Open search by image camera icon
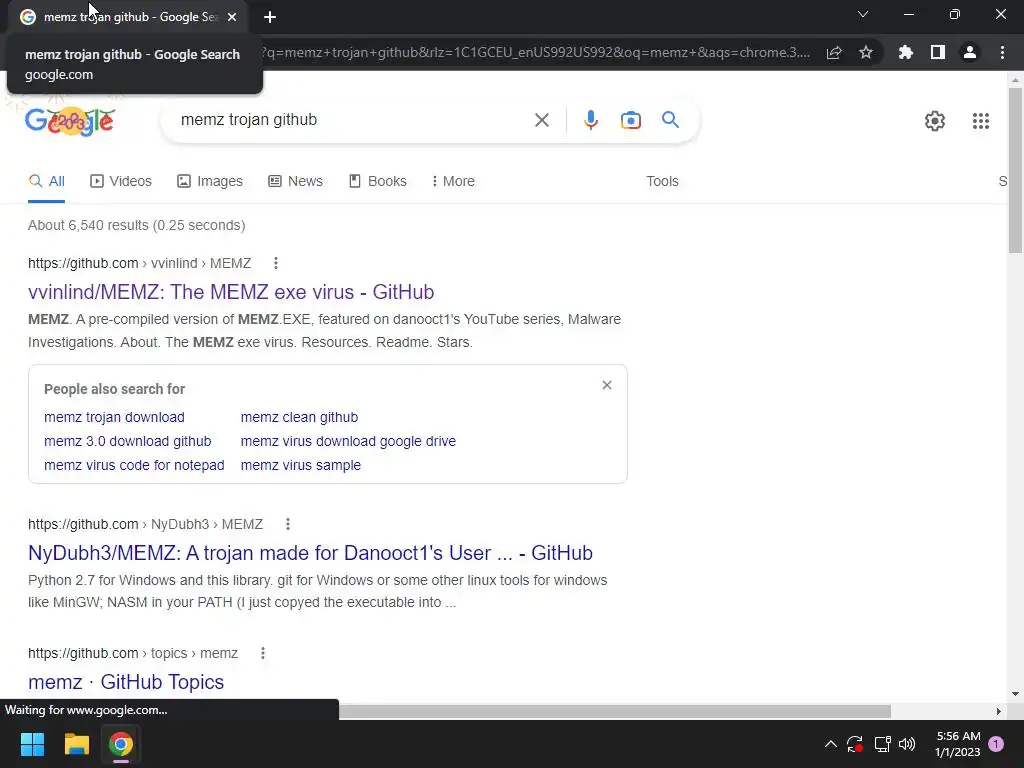Screen dimensions: 1024x768 point(630,120)
